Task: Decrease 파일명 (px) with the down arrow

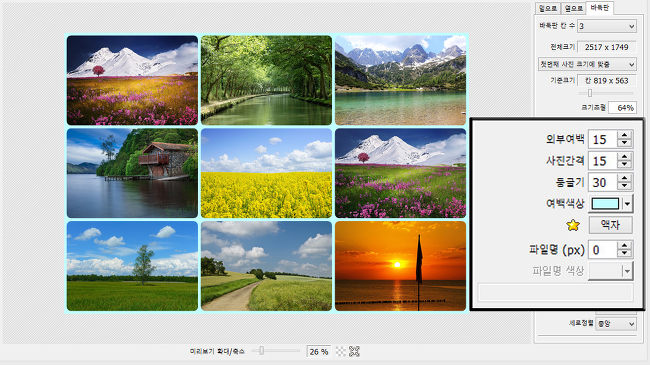Action: coord(624,254)
